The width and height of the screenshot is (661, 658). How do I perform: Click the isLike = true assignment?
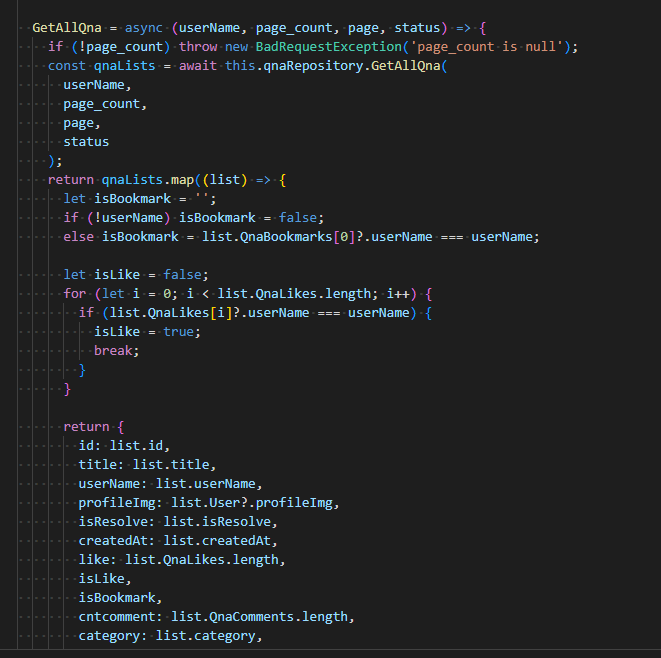147,331
